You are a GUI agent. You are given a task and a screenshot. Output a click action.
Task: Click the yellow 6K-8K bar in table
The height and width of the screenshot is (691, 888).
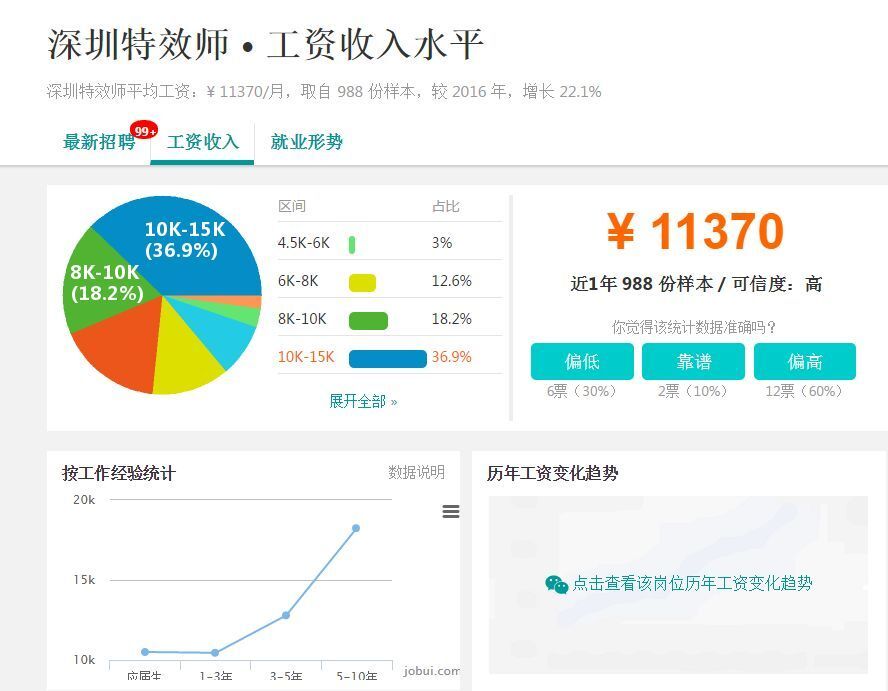(x=362, y=282)
